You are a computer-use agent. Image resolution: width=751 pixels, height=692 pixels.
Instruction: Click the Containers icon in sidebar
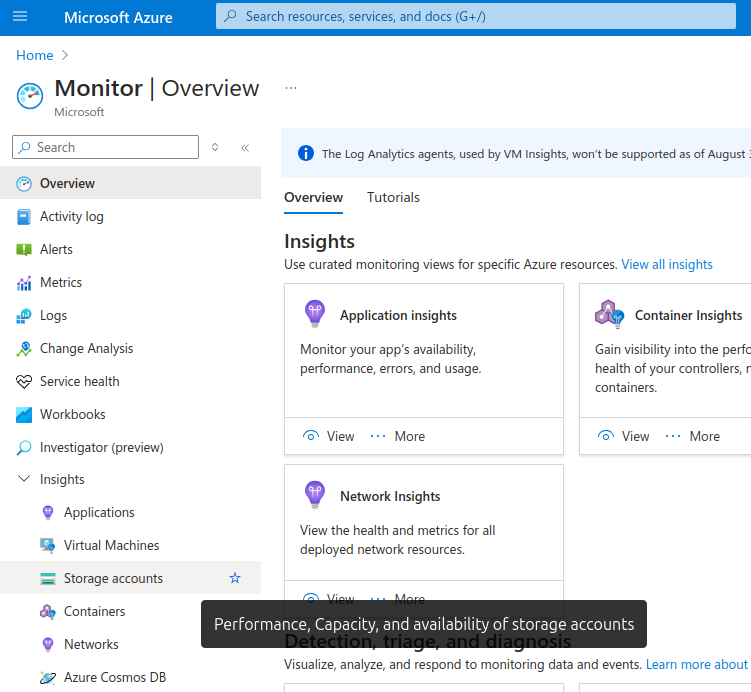(x=48, y=612)
